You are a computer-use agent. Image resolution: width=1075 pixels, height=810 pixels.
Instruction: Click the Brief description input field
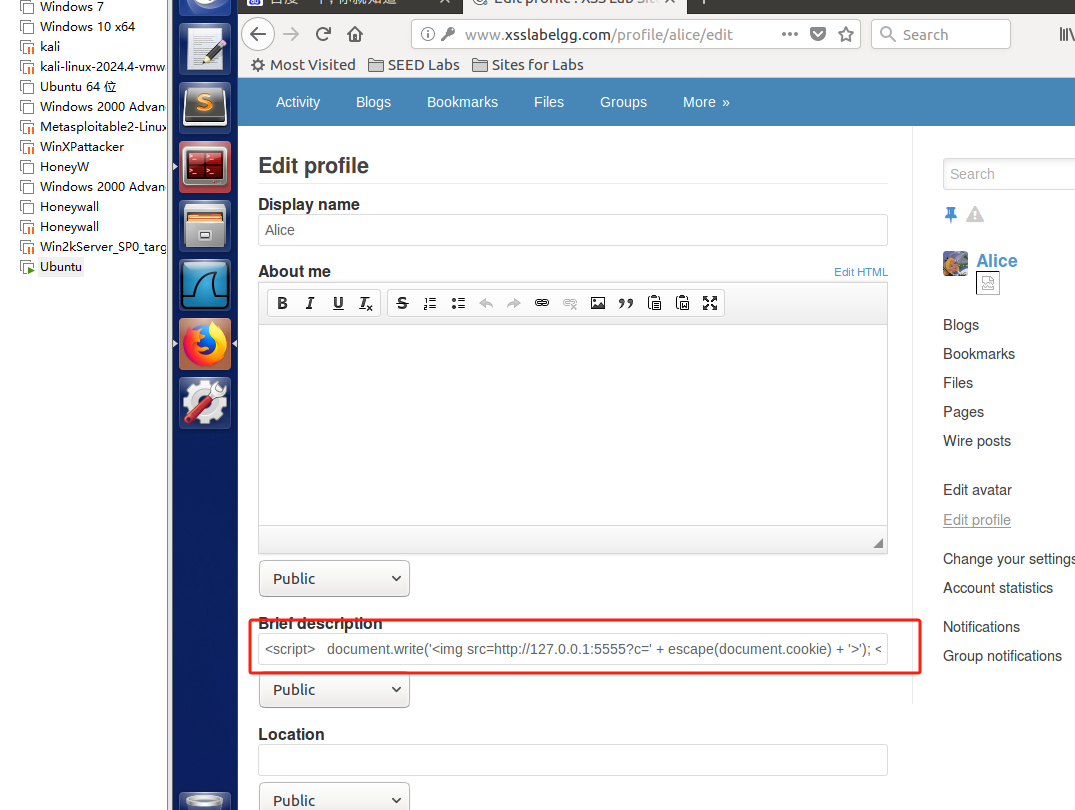click(x=572, y=649)
